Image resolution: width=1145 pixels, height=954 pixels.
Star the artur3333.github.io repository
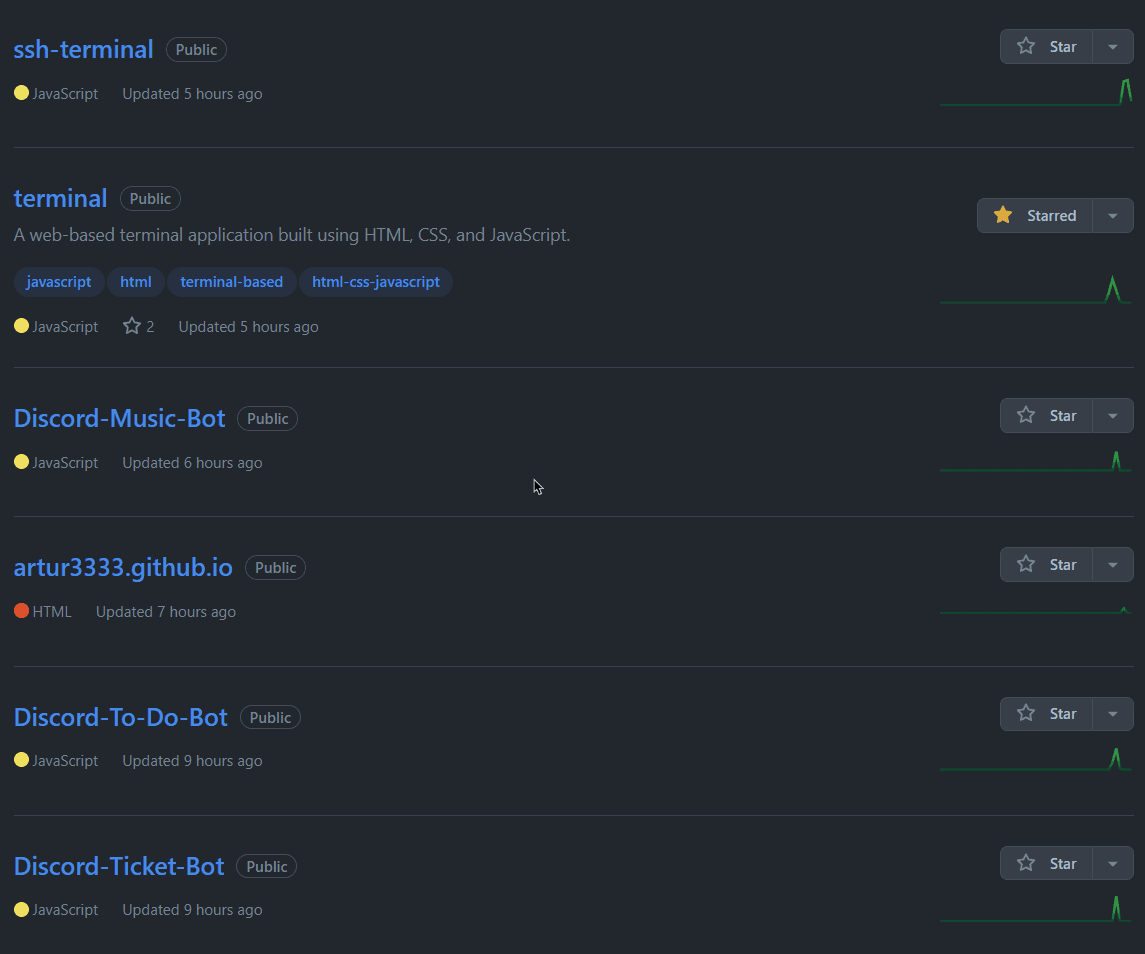pos(1047,565)
